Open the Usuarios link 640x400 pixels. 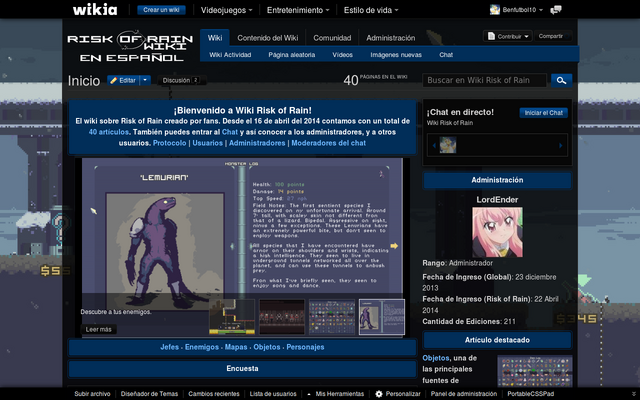[207, 143]
